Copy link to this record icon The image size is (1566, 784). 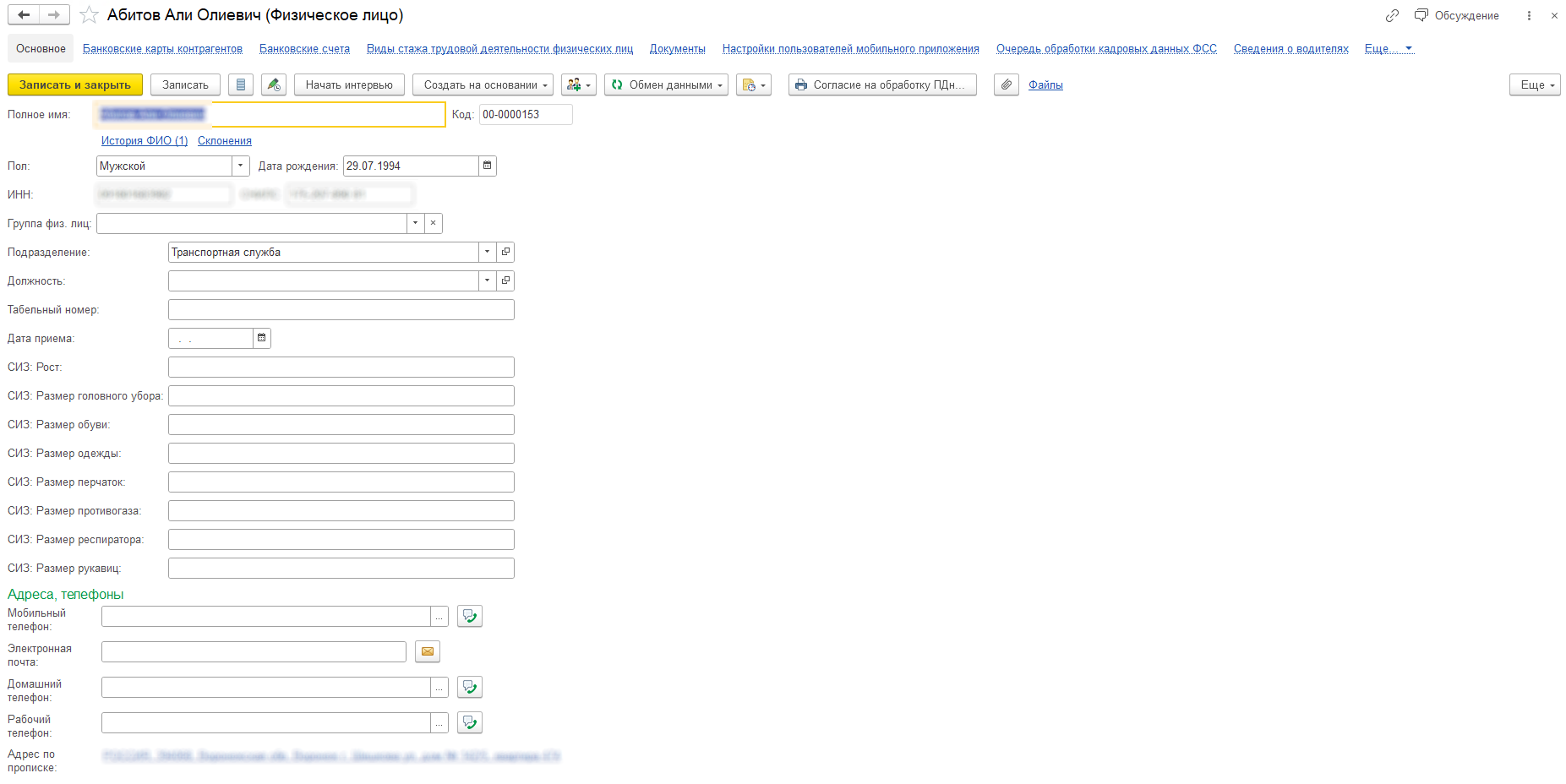1392,15
